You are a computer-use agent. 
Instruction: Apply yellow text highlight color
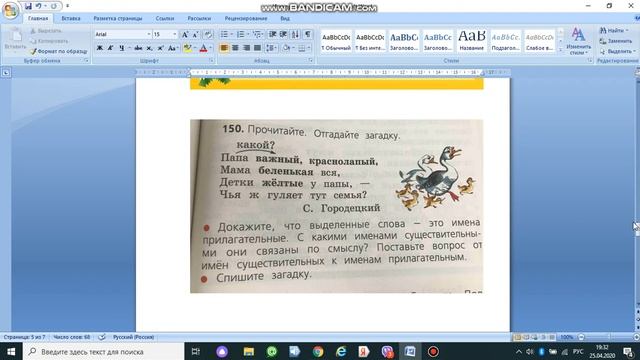[x=187, y=48]
